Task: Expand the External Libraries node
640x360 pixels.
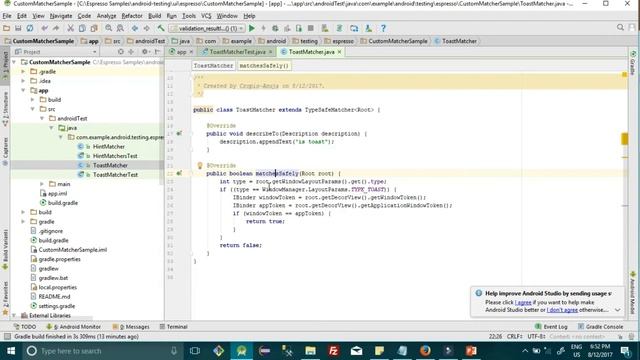Action: (14, 316)
